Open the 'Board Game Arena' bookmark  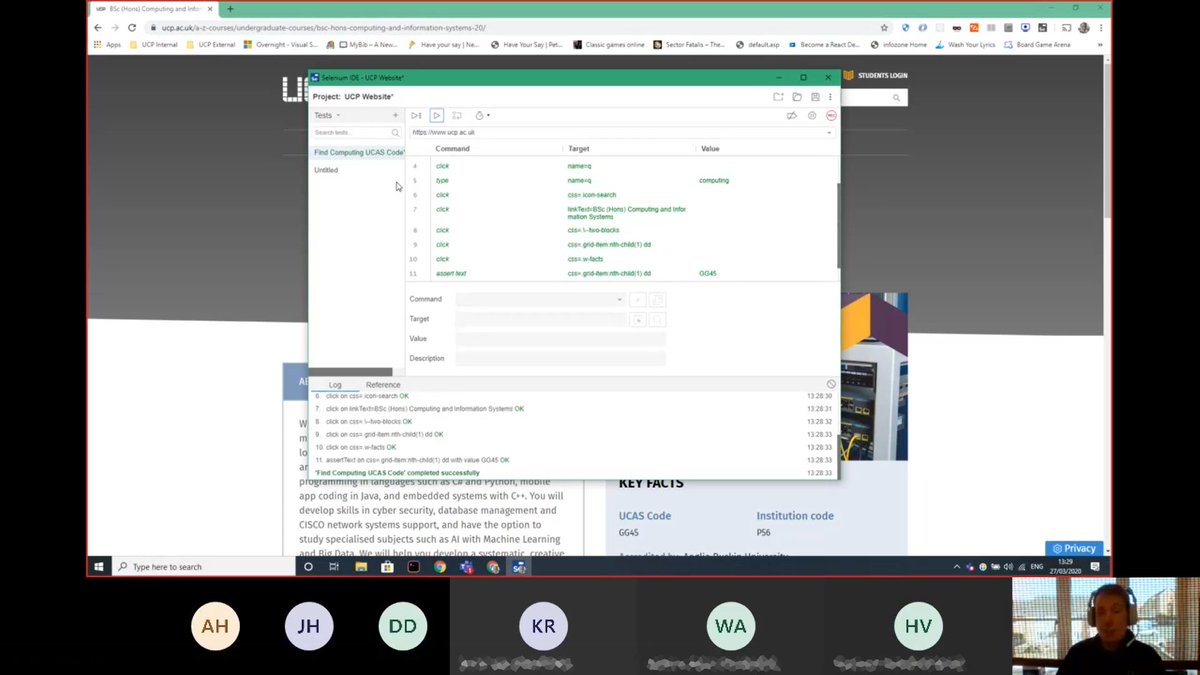[1039, 44]
